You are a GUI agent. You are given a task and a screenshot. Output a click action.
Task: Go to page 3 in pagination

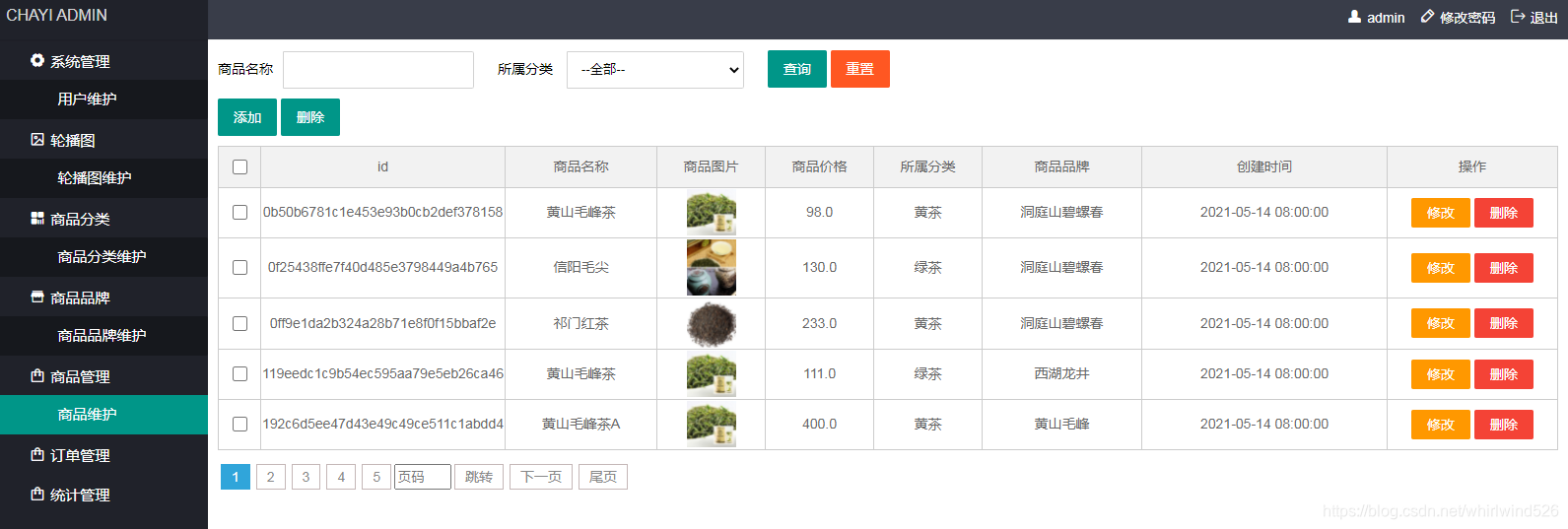(306, 477)
